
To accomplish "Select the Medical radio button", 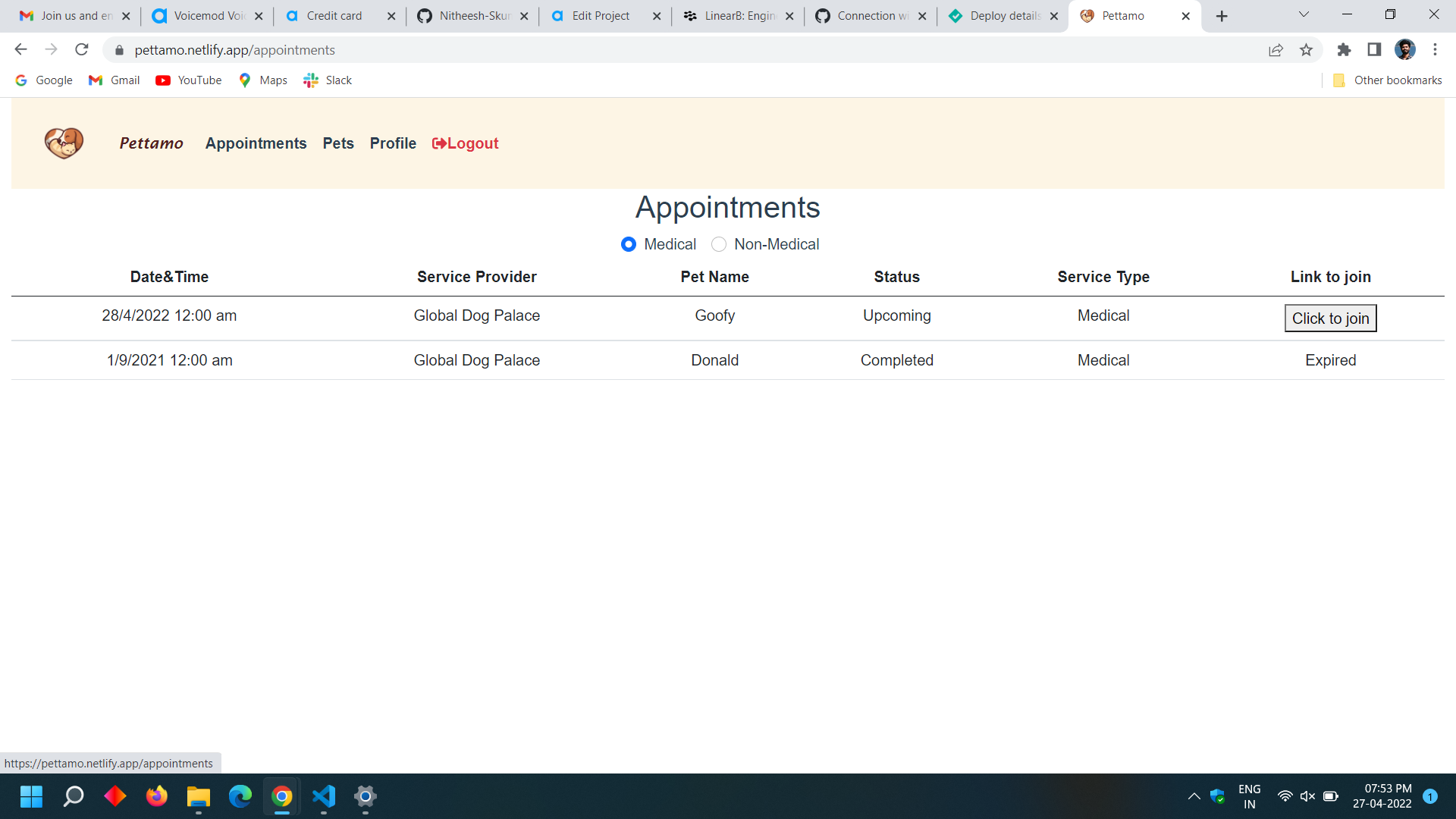I will point(628,244).
